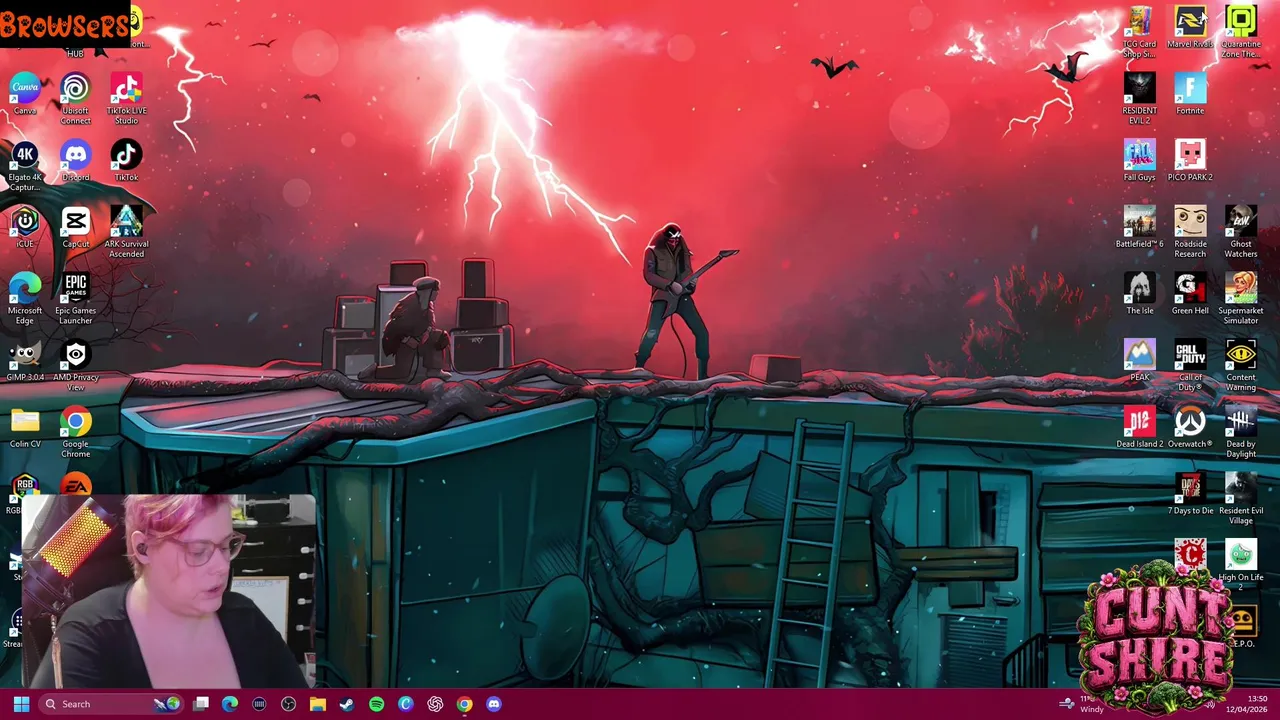
Task: Open the Windy weather widget
Action: [1082, 704]
